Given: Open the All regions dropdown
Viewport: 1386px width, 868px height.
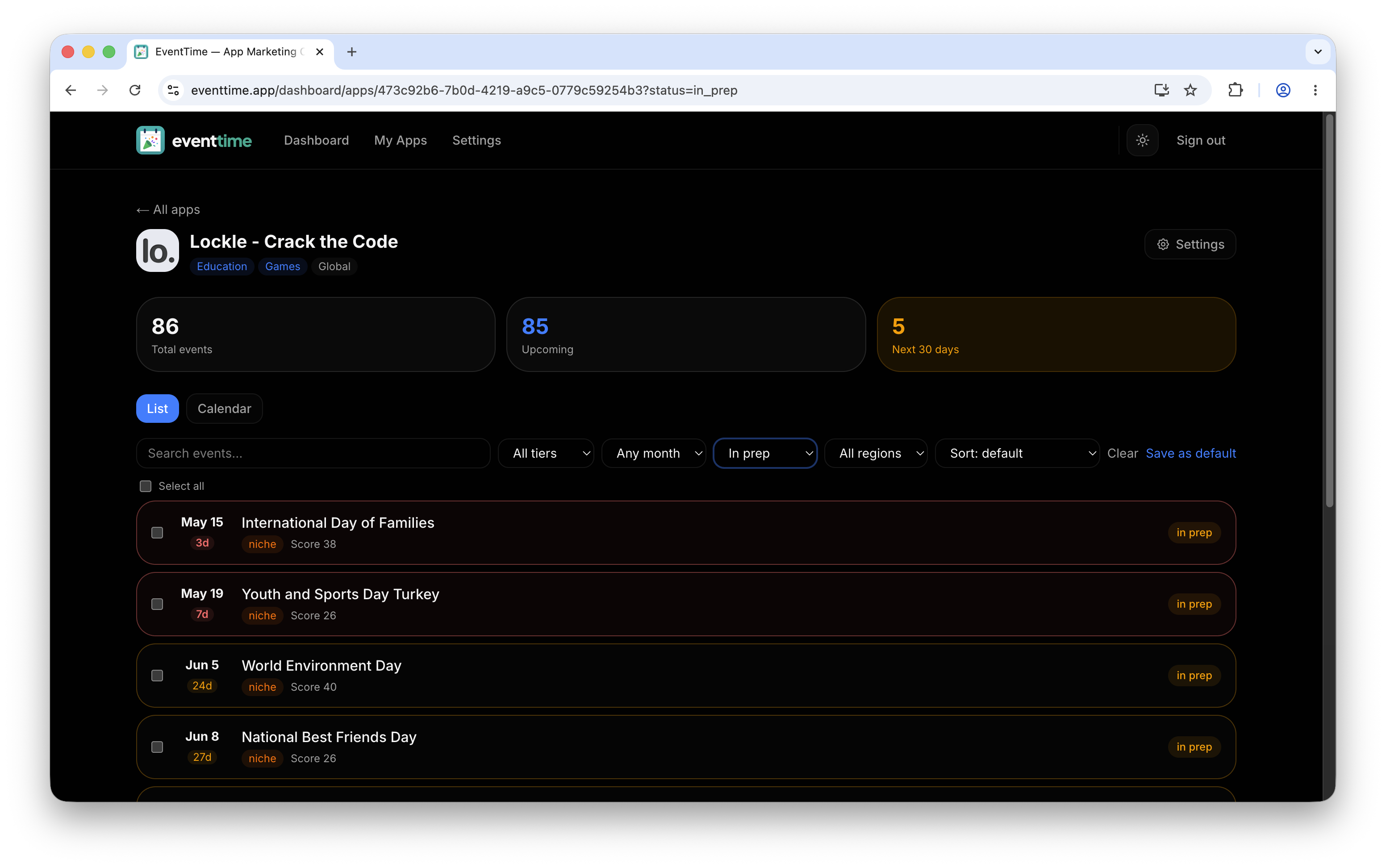Looking at the screenshot, I should [876, 454].
